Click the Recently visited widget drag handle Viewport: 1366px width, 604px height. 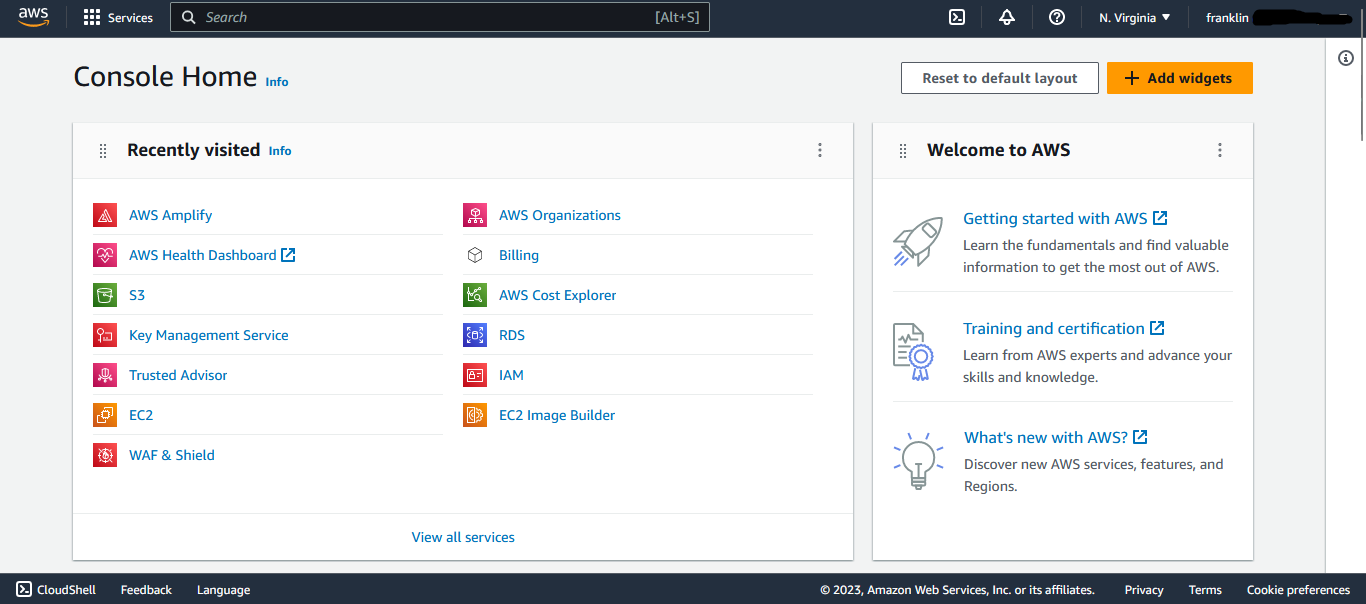pyautogui.click(x=103, y=151)
